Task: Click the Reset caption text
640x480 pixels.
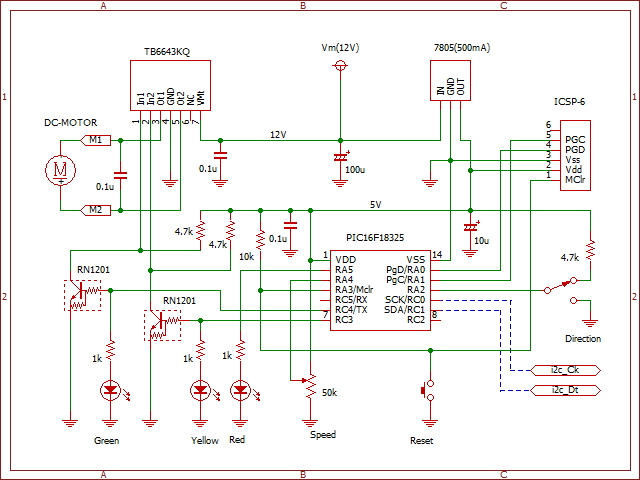Action: pyautogui.click(x=421, y=441)
